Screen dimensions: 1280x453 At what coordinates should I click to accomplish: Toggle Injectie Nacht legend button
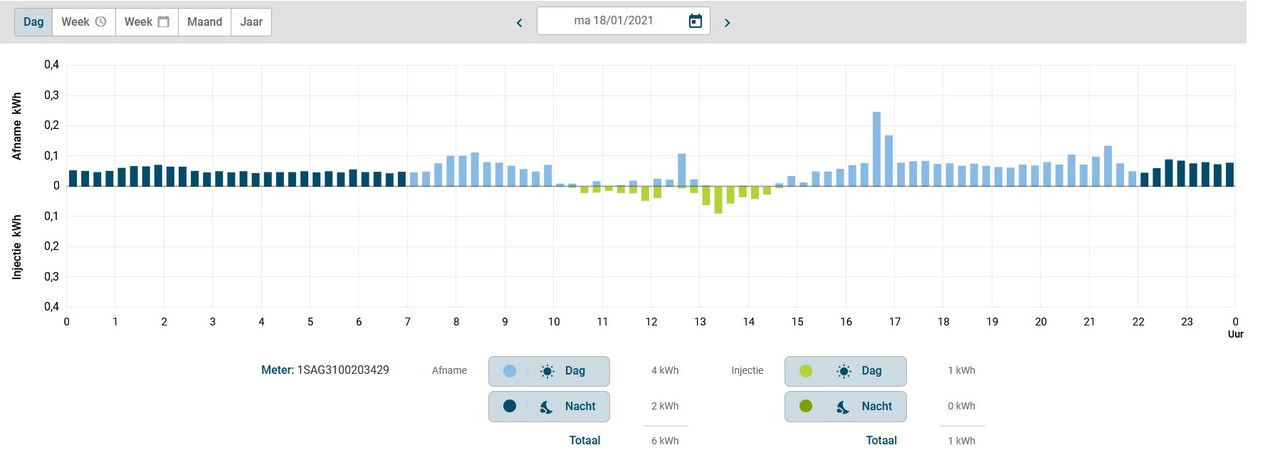click(845, 406)
